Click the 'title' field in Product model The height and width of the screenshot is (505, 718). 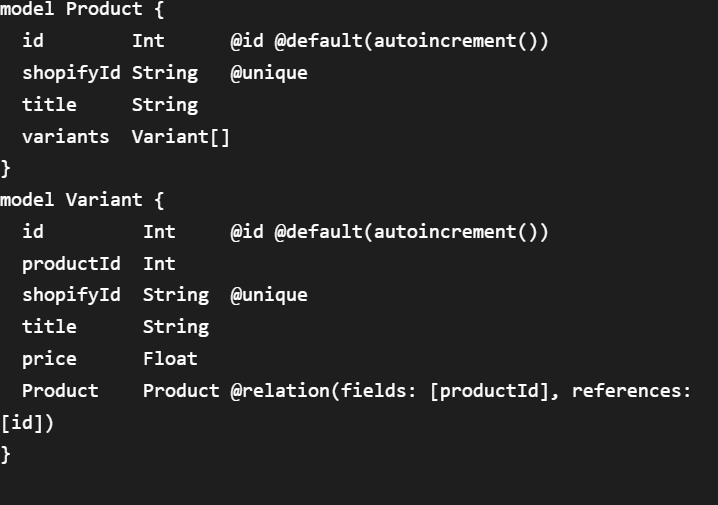click(x=49, y=105)
